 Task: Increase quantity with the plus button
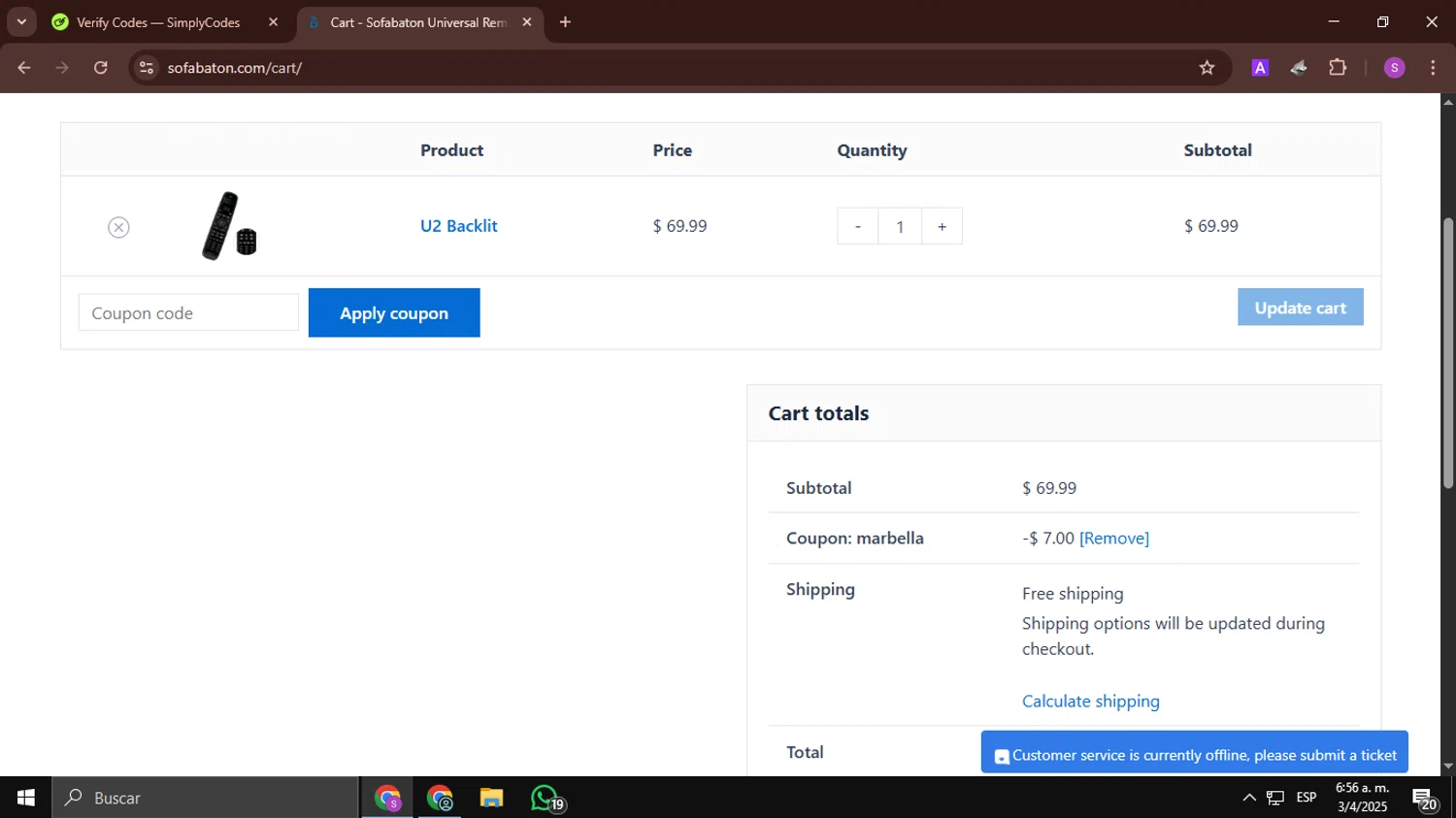tap(942, 226)
